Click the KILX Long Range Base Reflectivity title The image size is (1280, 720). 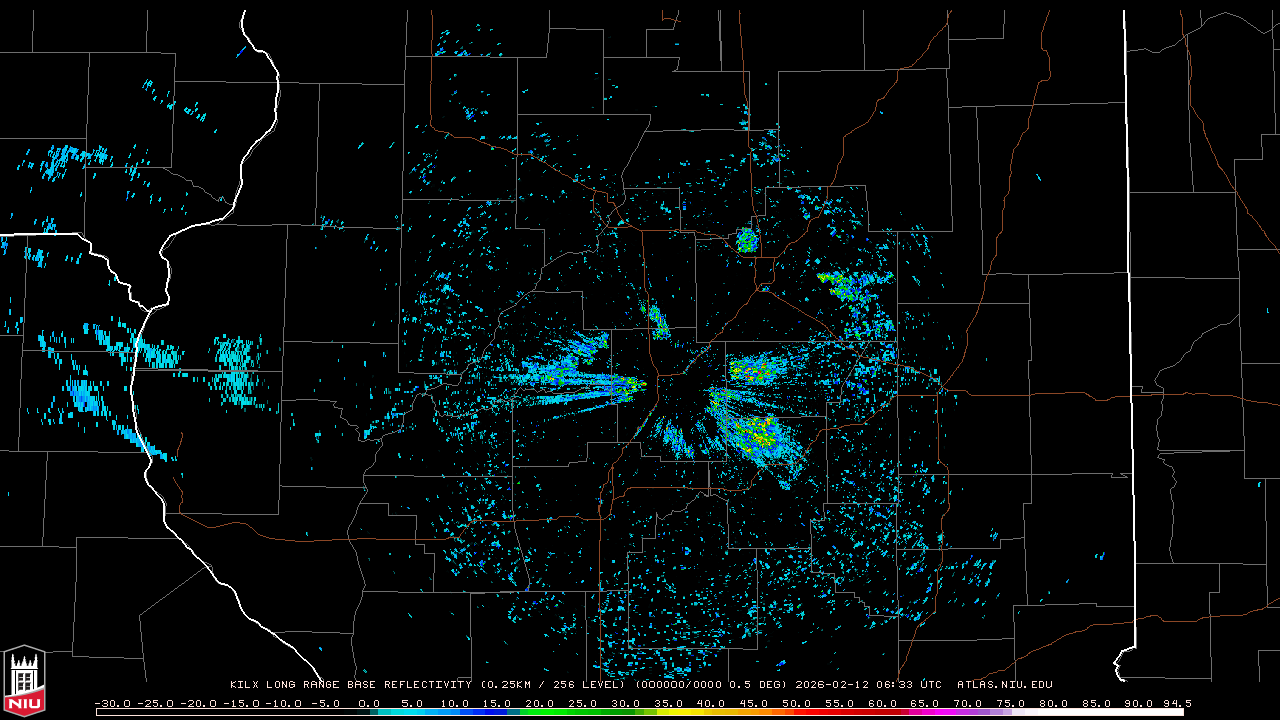[x=351, y=685]
